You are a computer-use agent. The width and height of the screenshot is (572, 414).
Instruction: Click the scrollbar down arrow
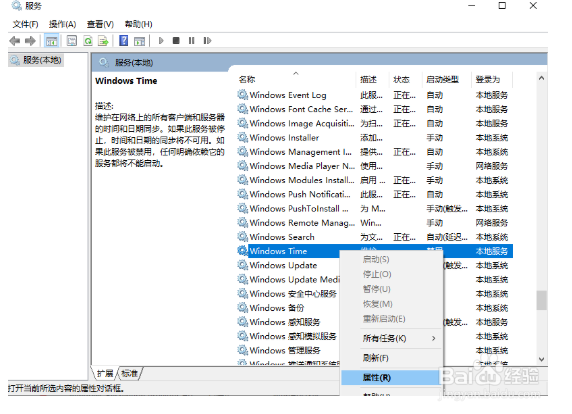[541, 359]
